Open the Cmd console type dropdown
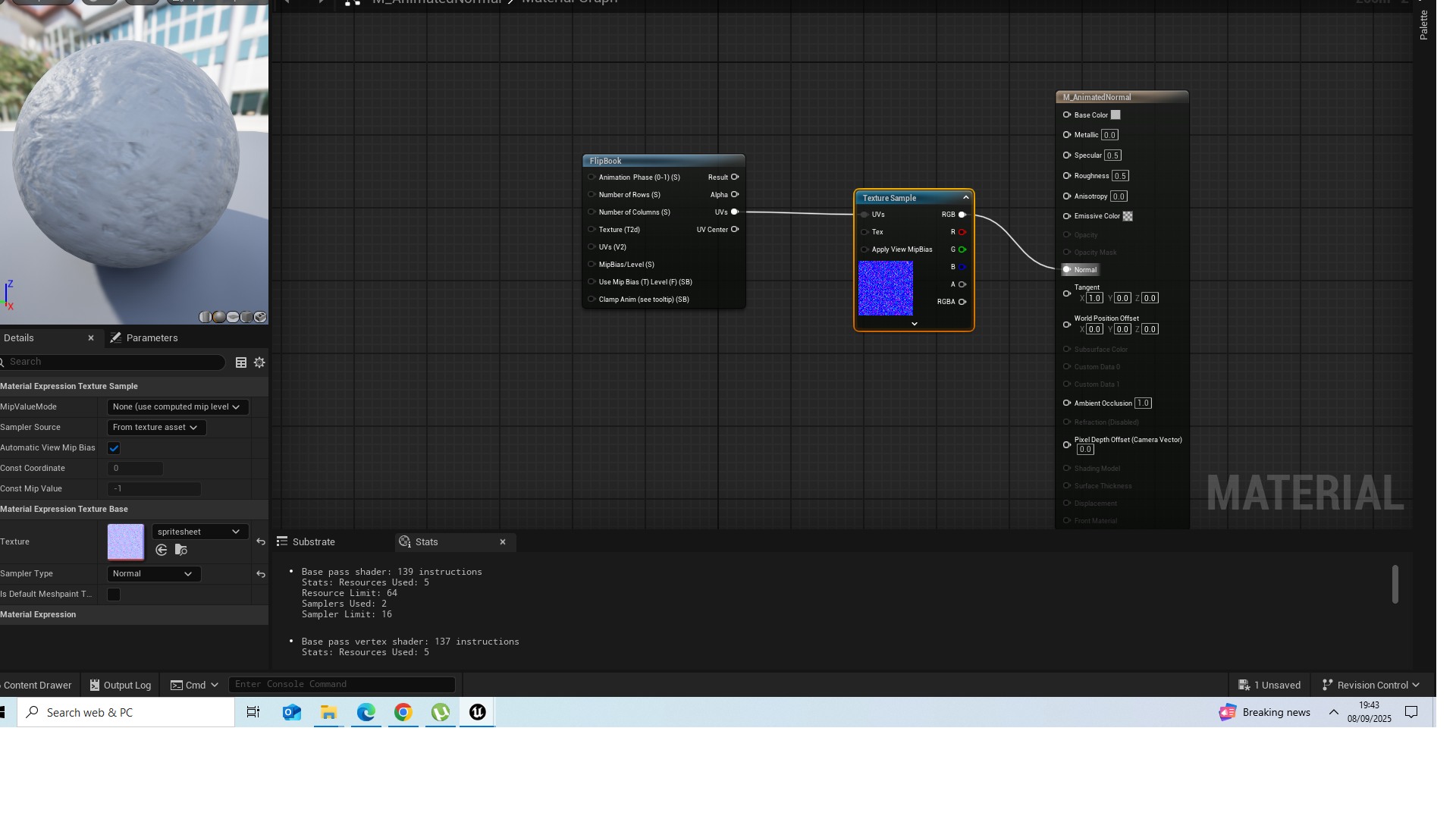The width and height of the screenshot is (1456, 819). pos(195,685)
